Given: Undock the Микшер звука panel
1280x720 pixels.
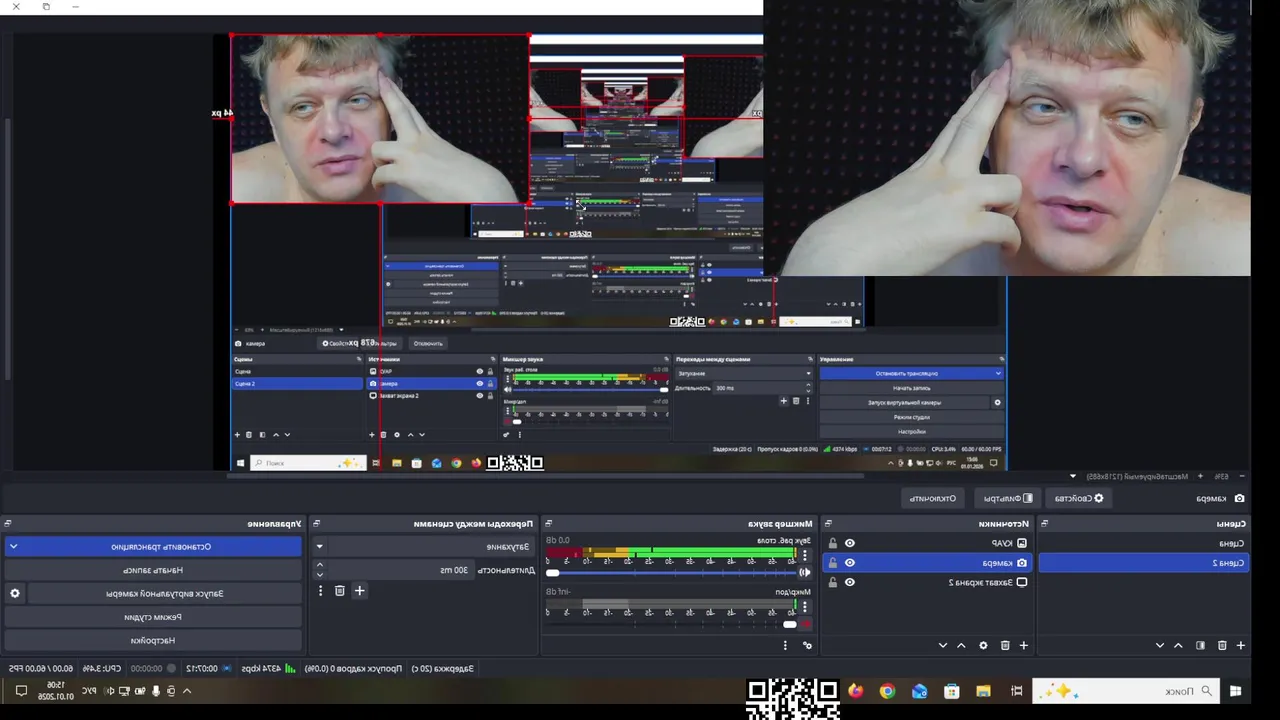Looking at the screenshot, I should (549, 523).
